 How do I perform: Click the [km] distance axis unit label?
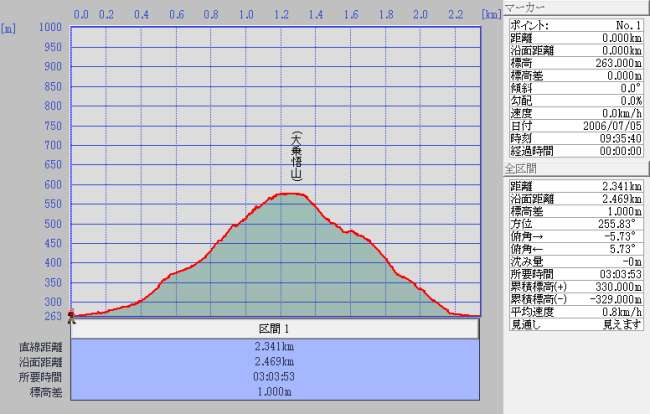coord(490,16)
